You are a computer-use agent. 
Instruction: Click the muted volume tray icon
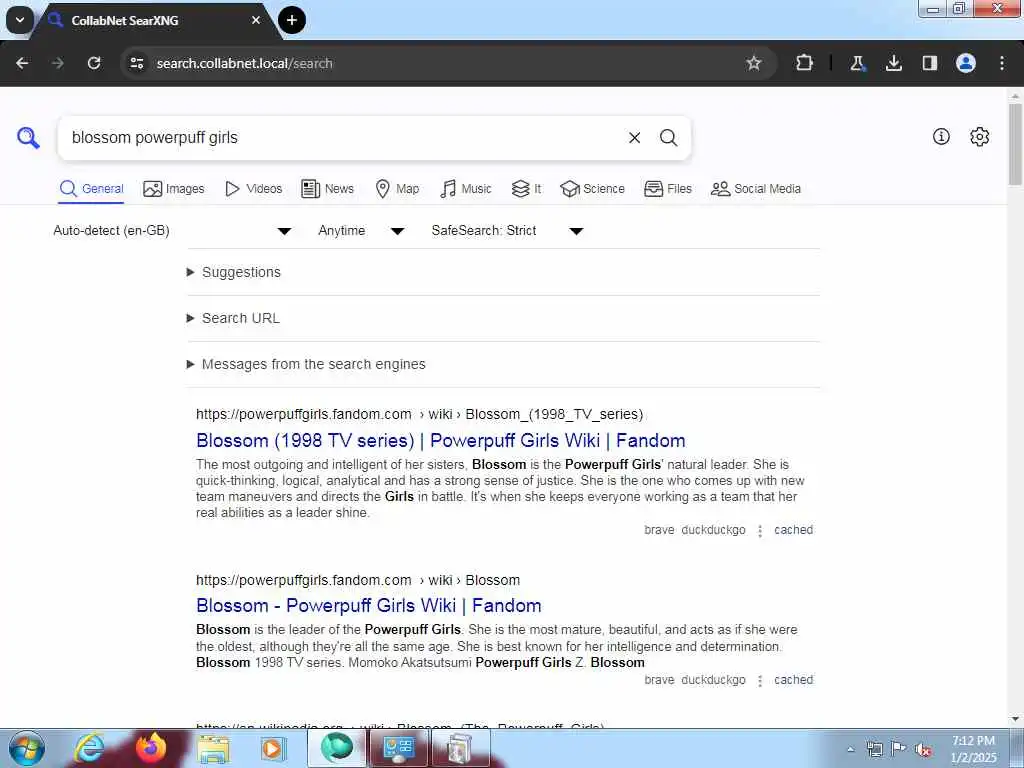click(923, 750)
